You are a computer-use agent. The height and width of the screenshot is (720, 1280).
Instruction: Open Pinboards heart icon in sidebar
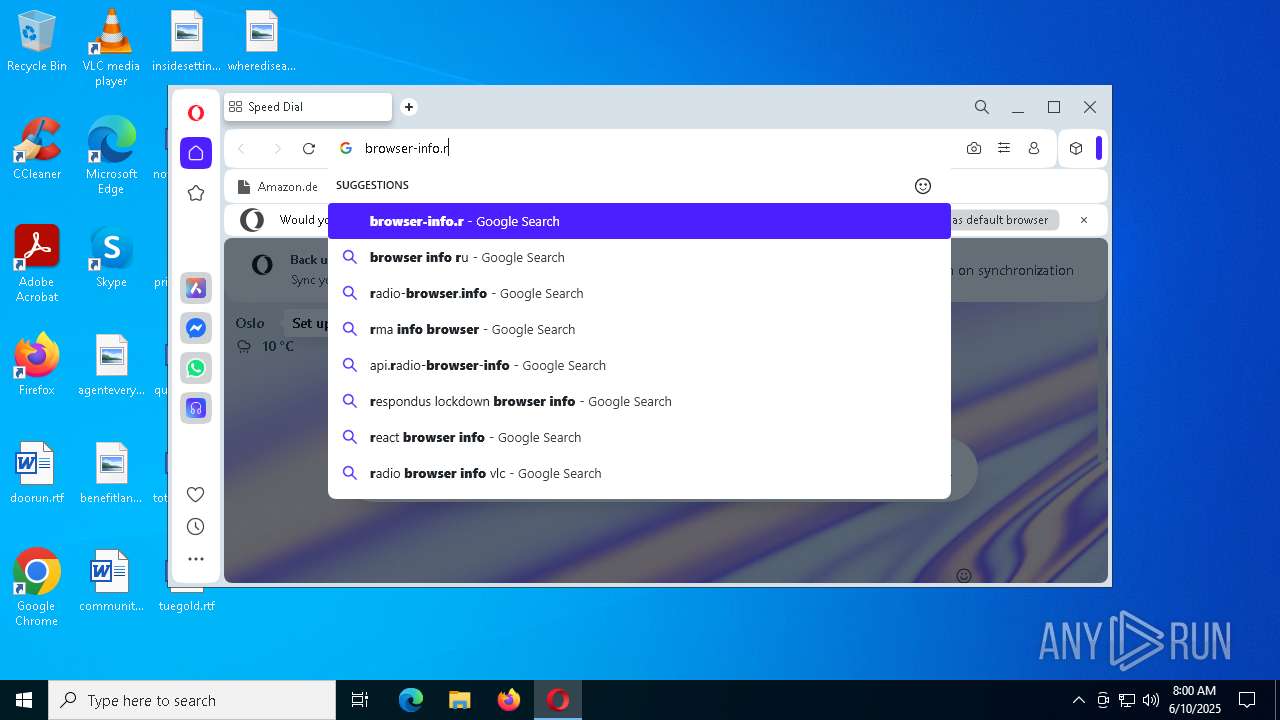click(196, 494)
